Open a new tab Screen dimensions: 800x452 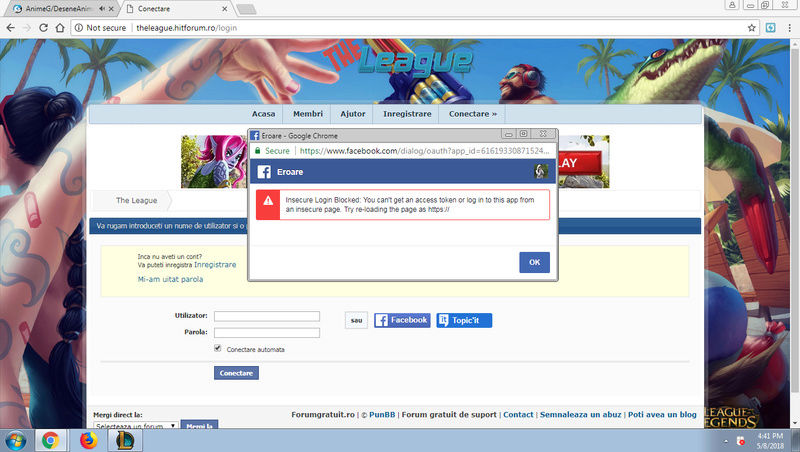(x=246, y=9)
